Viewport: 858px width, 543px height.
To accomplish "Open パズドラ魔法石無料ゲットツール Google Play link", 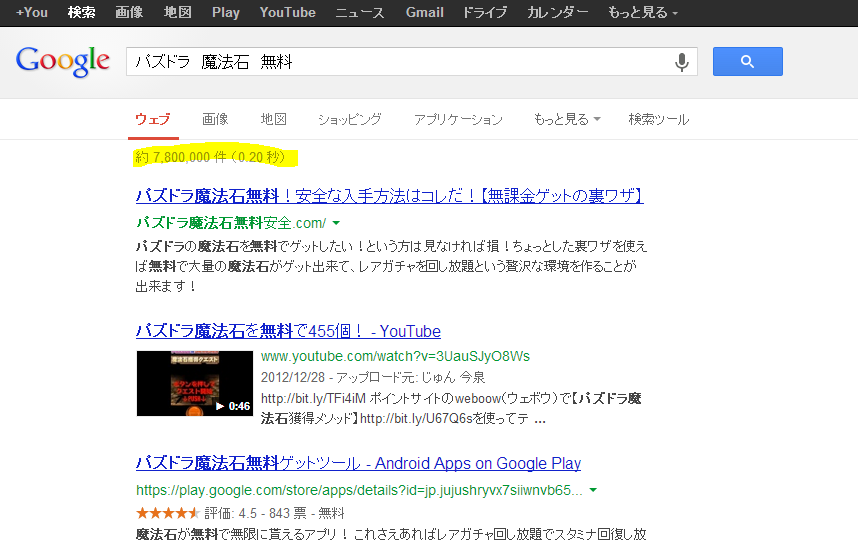I will [x=358, y=463].
